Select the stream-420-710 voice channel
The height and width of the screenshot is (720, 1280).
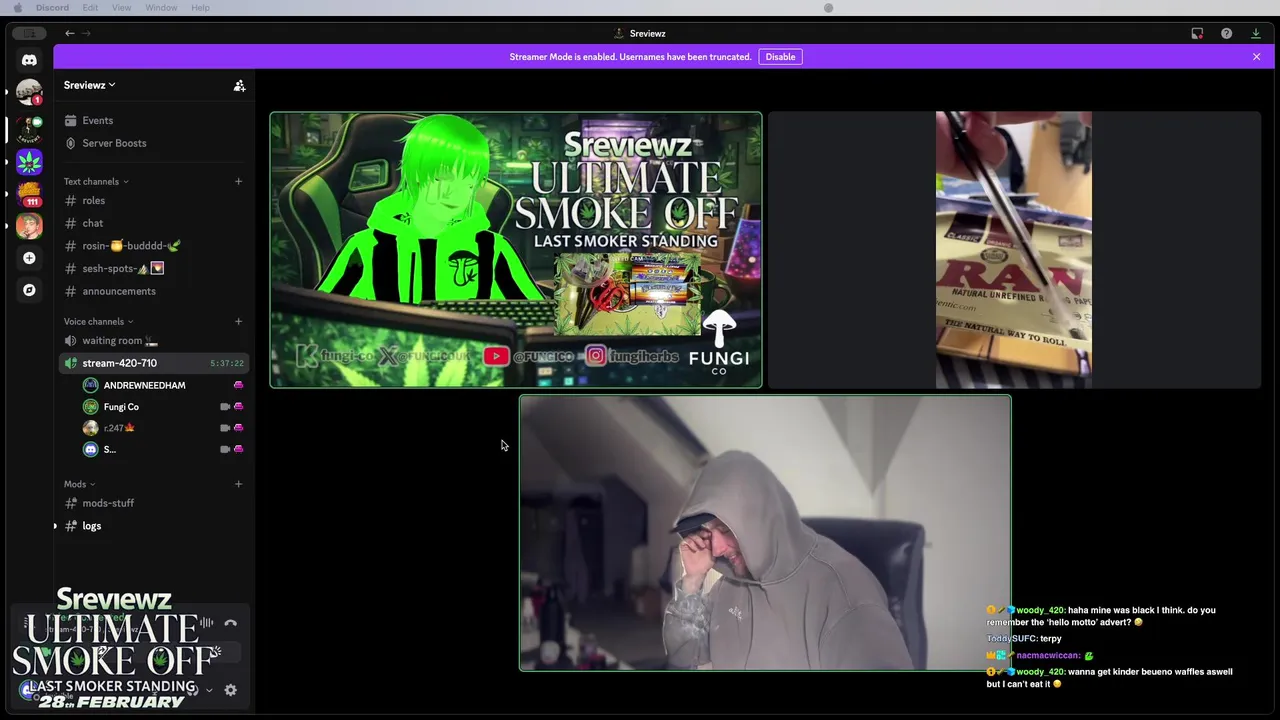[152, 363]
